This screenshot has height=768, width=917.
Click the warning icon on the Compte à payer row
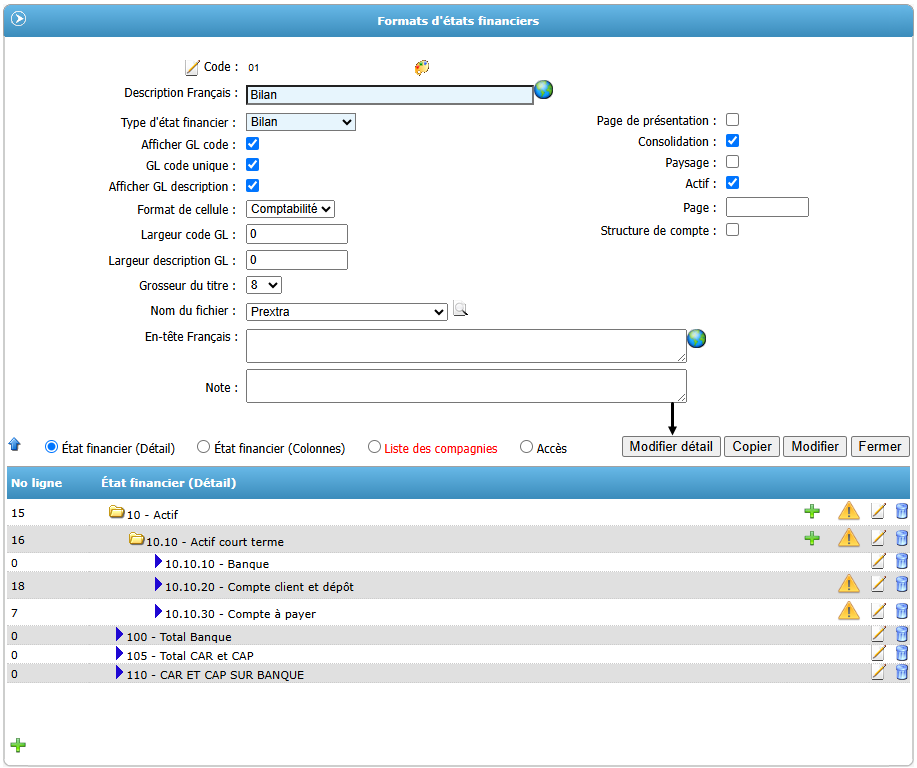coord(849,611)
